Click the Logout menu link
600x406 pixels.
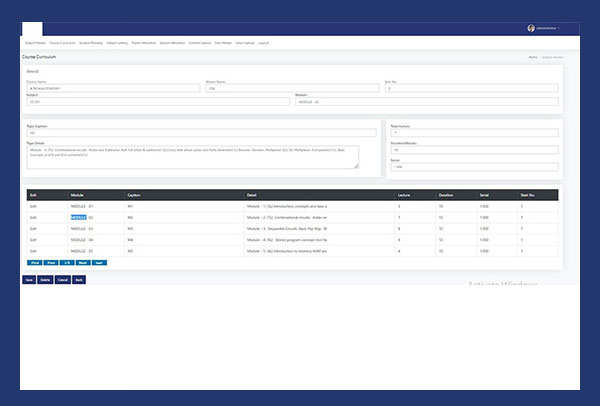point(263,44)
